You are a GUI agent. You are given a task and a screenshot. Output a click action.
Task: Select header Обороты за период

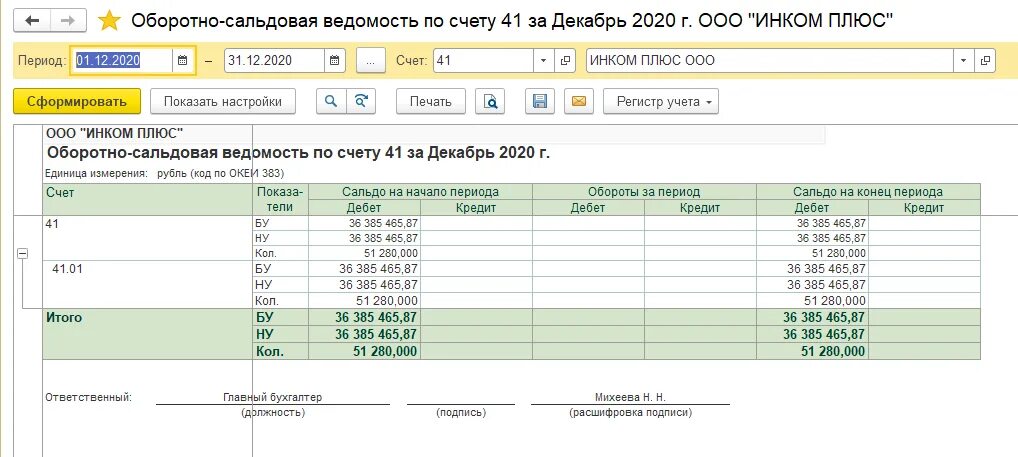click(x=644, y=191)
